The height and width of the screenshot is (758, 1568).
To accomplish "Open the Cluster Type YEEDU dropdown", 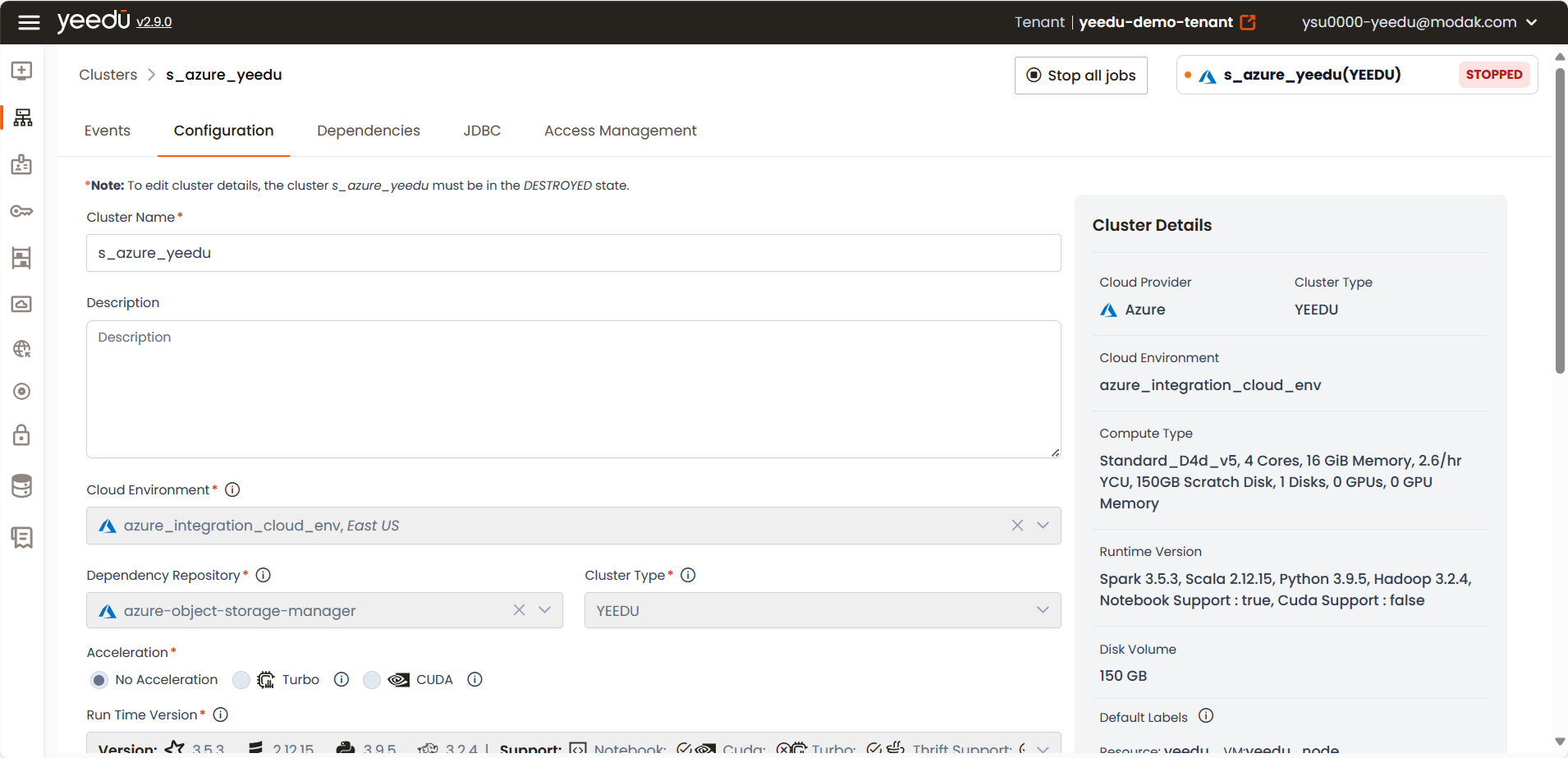I will tap(823, 610).
